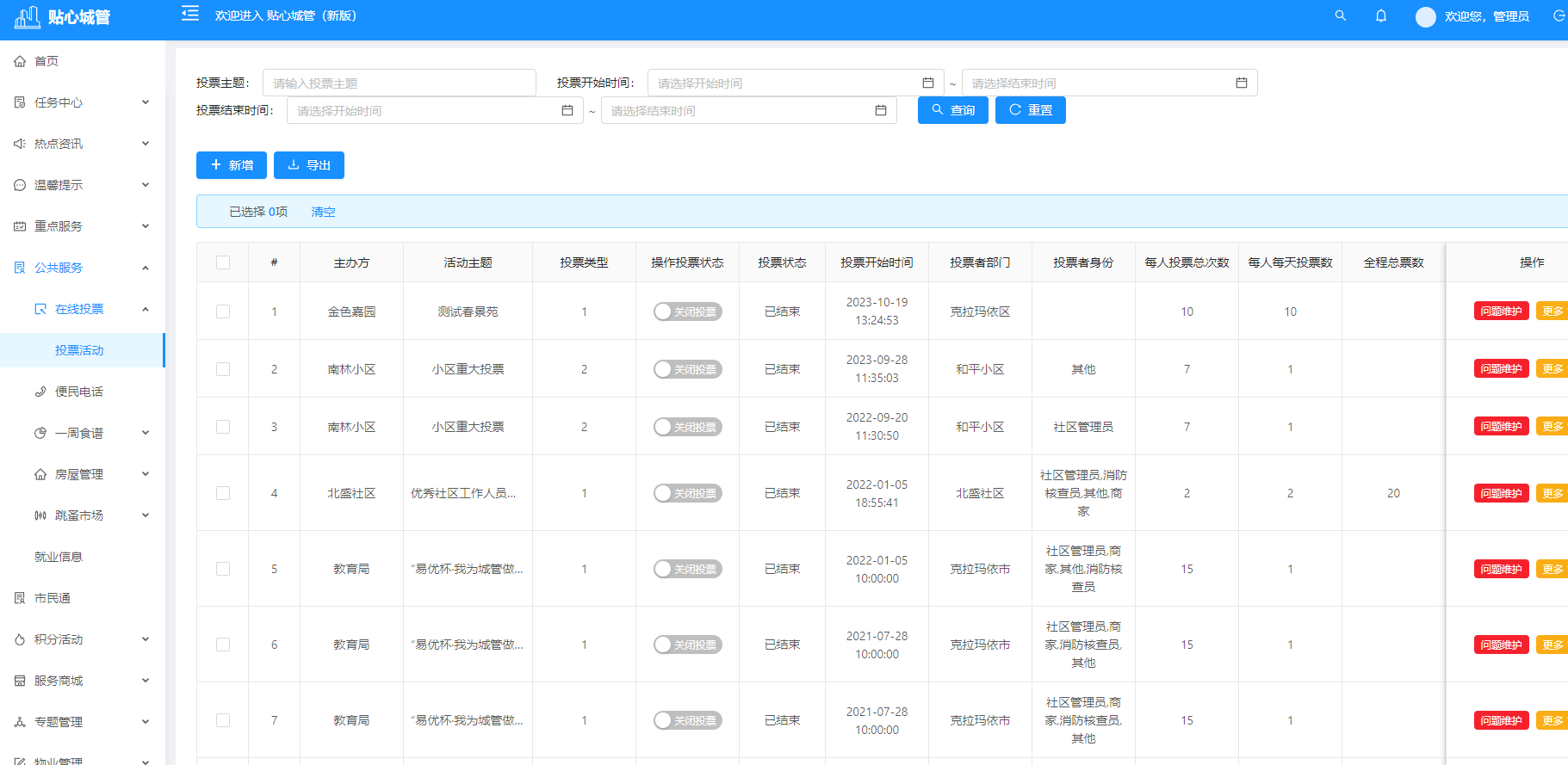
Task: Expand the 重点服务 submenu chevron
Action: coord(146,226)
